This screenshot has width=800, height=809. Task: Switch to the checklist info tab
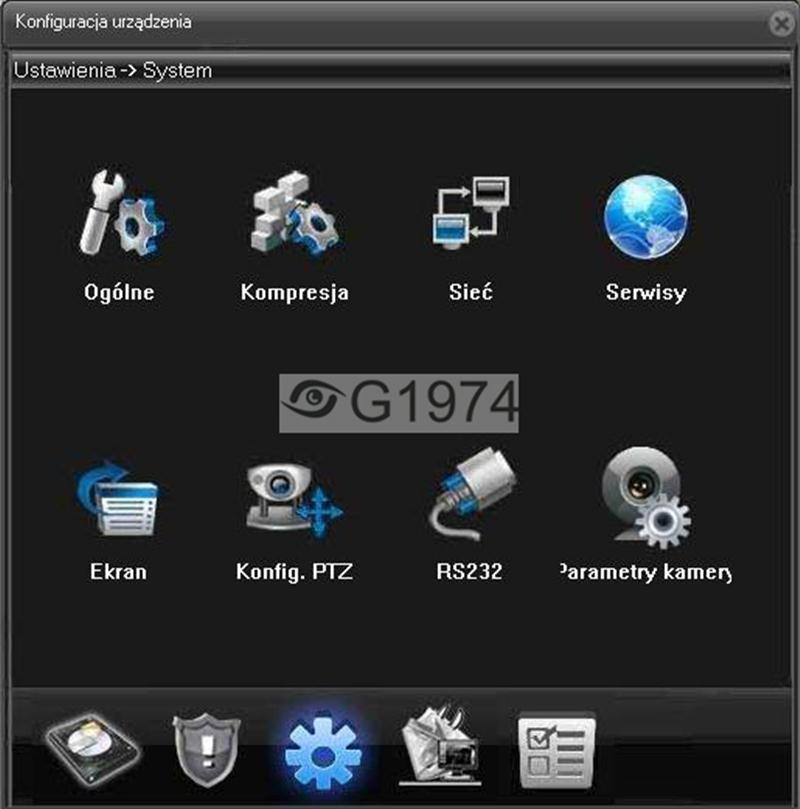click(557, 751)
